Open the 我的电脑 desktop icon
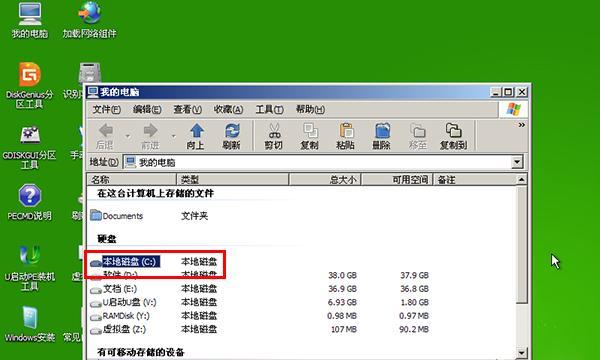The height and width of the screenshot is (360, 600). point(29,20)
